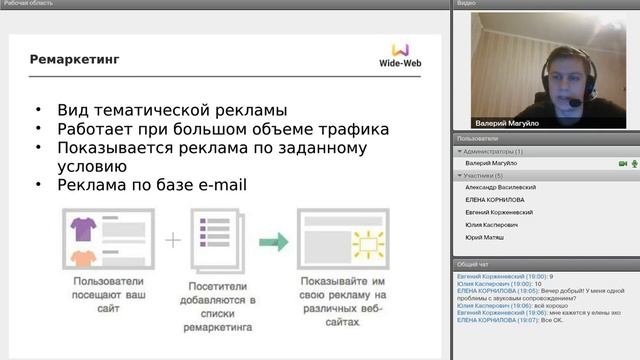This screenshot has width=640, height=360.
Task: Collapse the Администраторы (1) group
Action: 460,151
